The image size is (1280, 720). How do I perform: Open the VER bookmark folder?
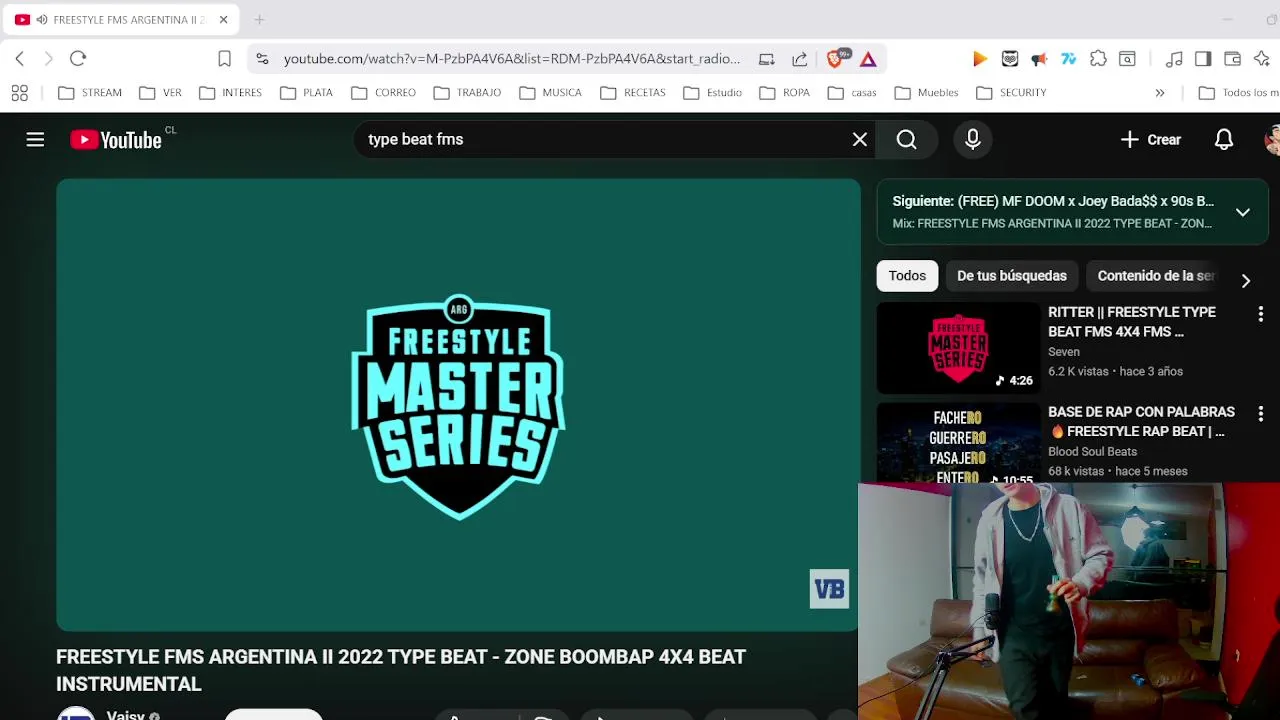(160, 93)
